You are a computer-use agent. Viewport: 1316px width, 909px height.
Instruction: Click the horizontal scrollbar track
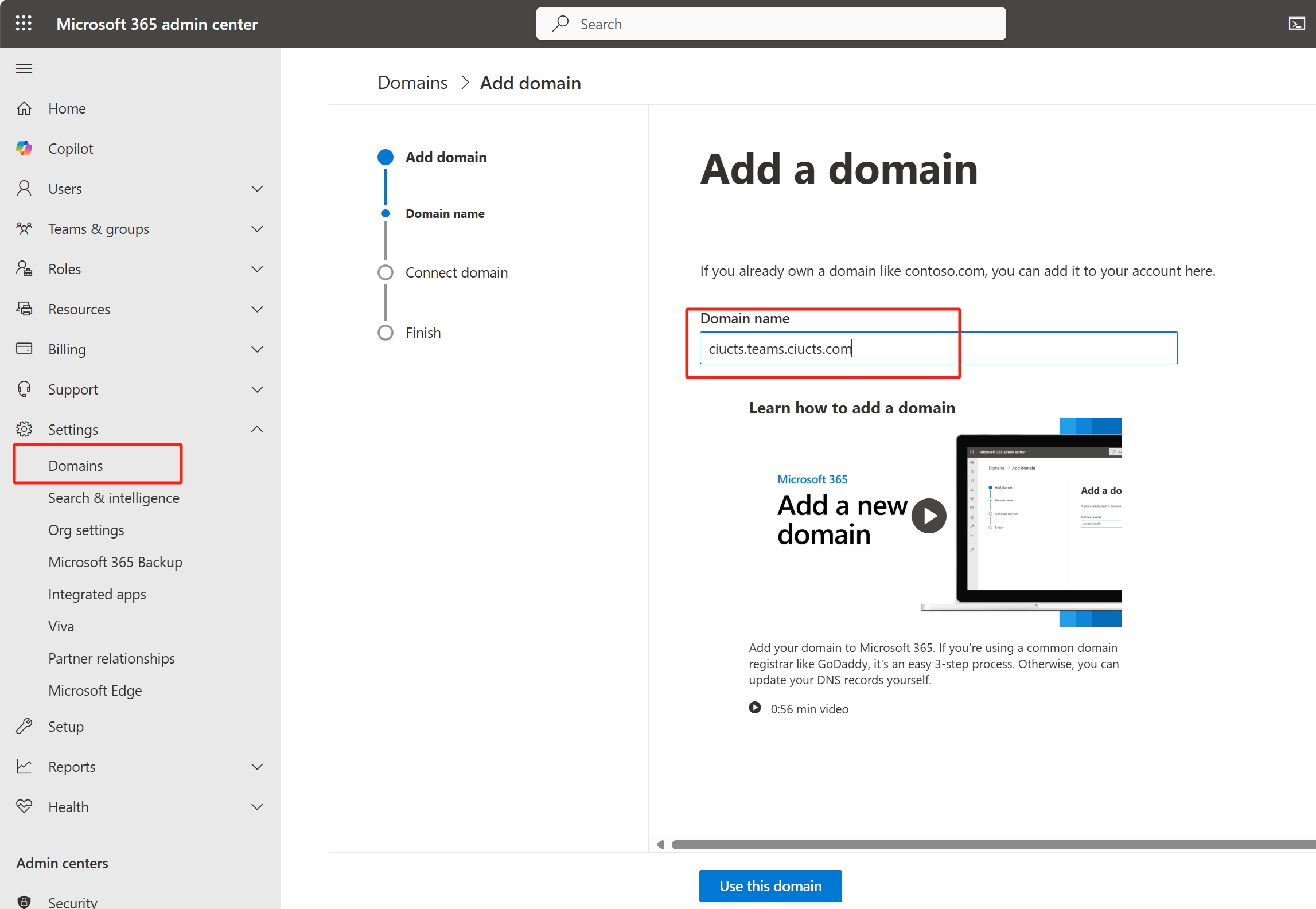point(992,845)
